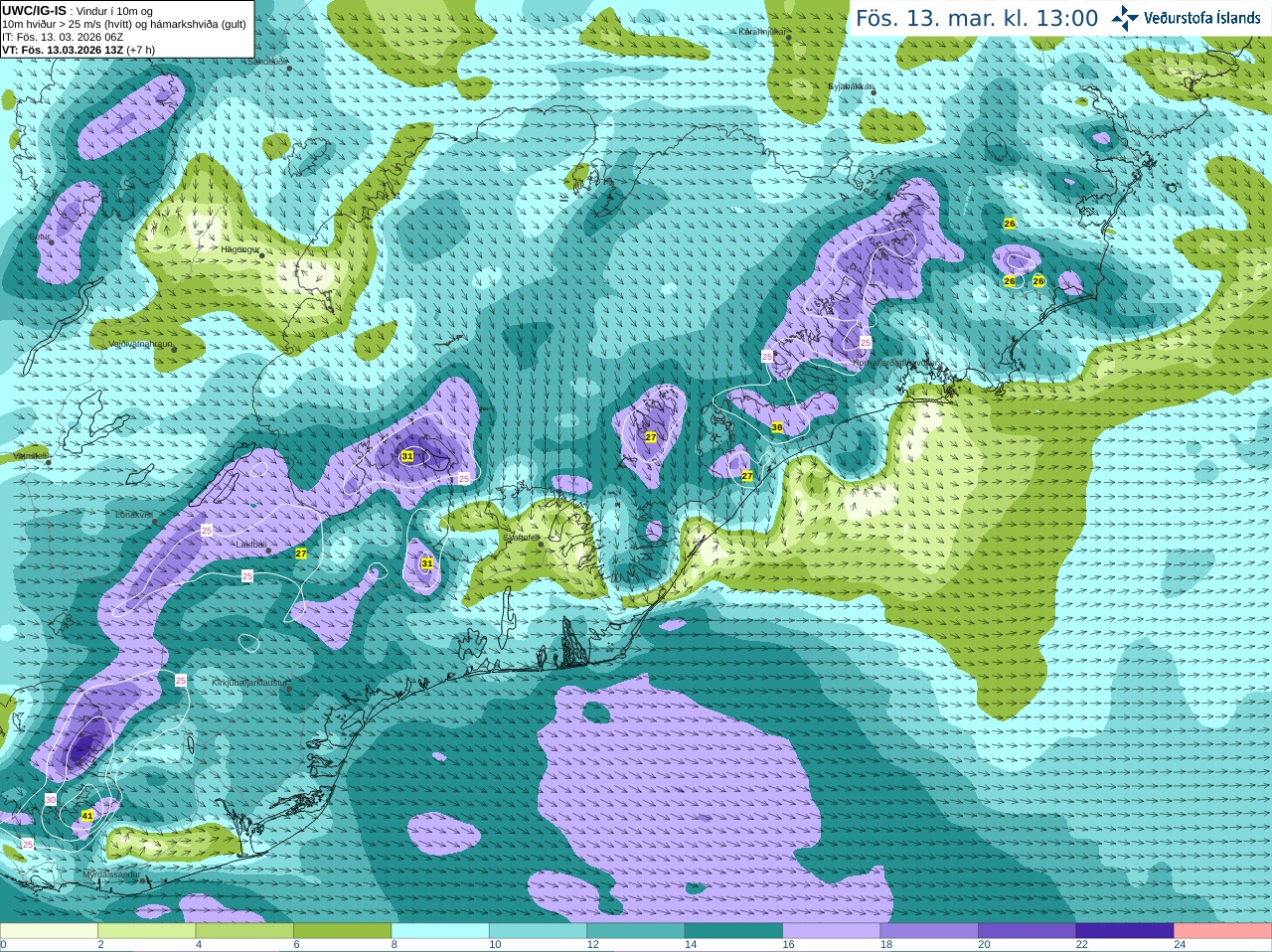This screenshot has height=952, width=1272.
Task: Click white 30 contour label near 41
Action: click(51, 799)
